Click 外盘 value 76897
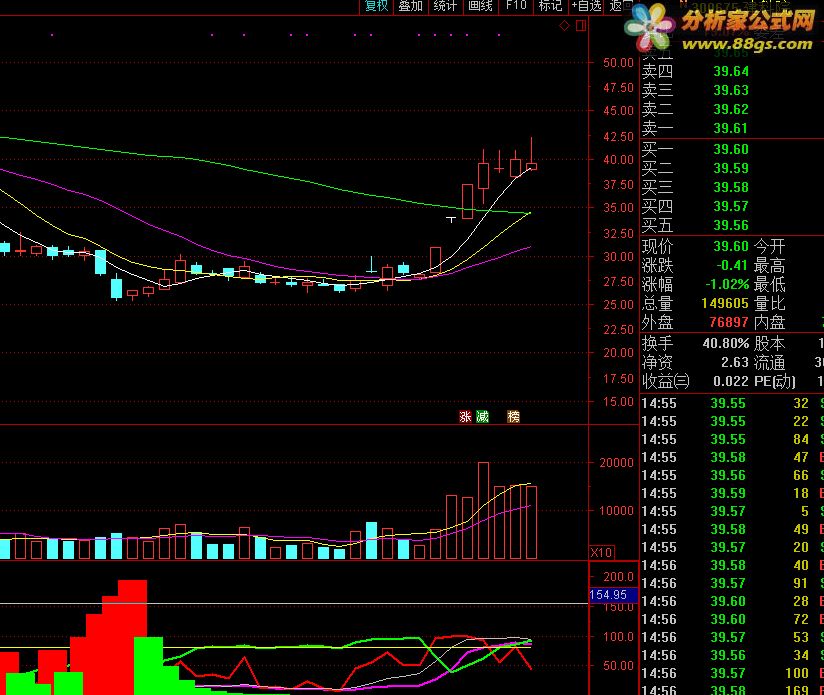 click(728, 322)
